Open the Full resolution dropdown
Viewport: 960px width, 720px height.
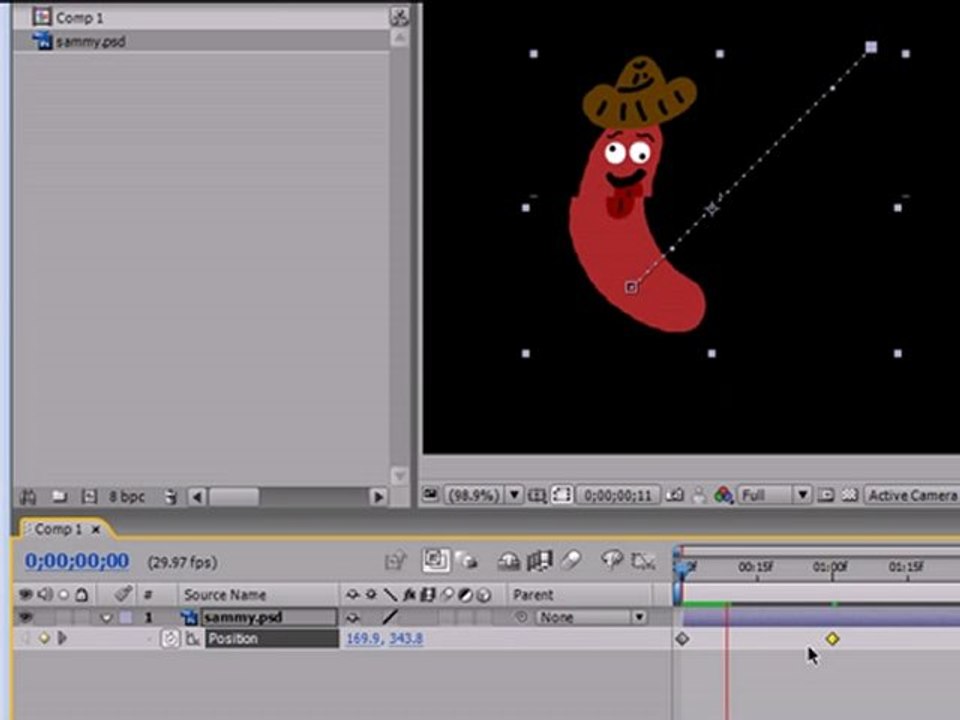point(774,495)
